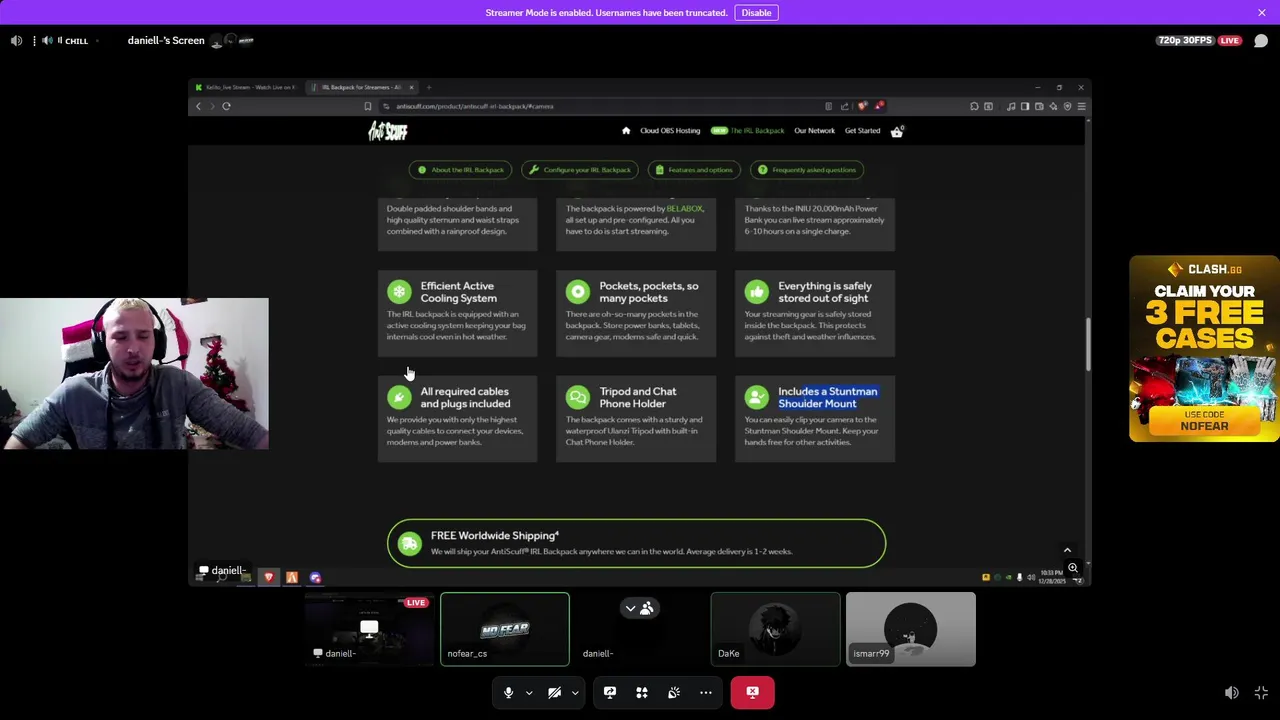The height and width of the screenshot is (720, 1280).
Task: Click the share your screen icon
Action: click(610, 692)
